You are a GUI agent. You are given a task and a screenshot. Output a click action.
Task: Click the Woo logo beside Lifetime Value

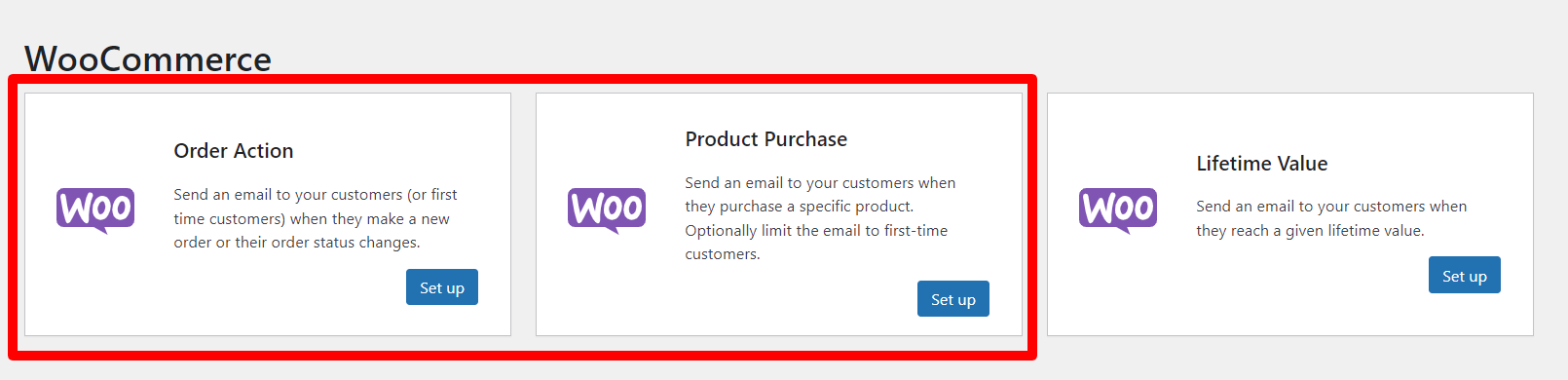click(1118, 210)
